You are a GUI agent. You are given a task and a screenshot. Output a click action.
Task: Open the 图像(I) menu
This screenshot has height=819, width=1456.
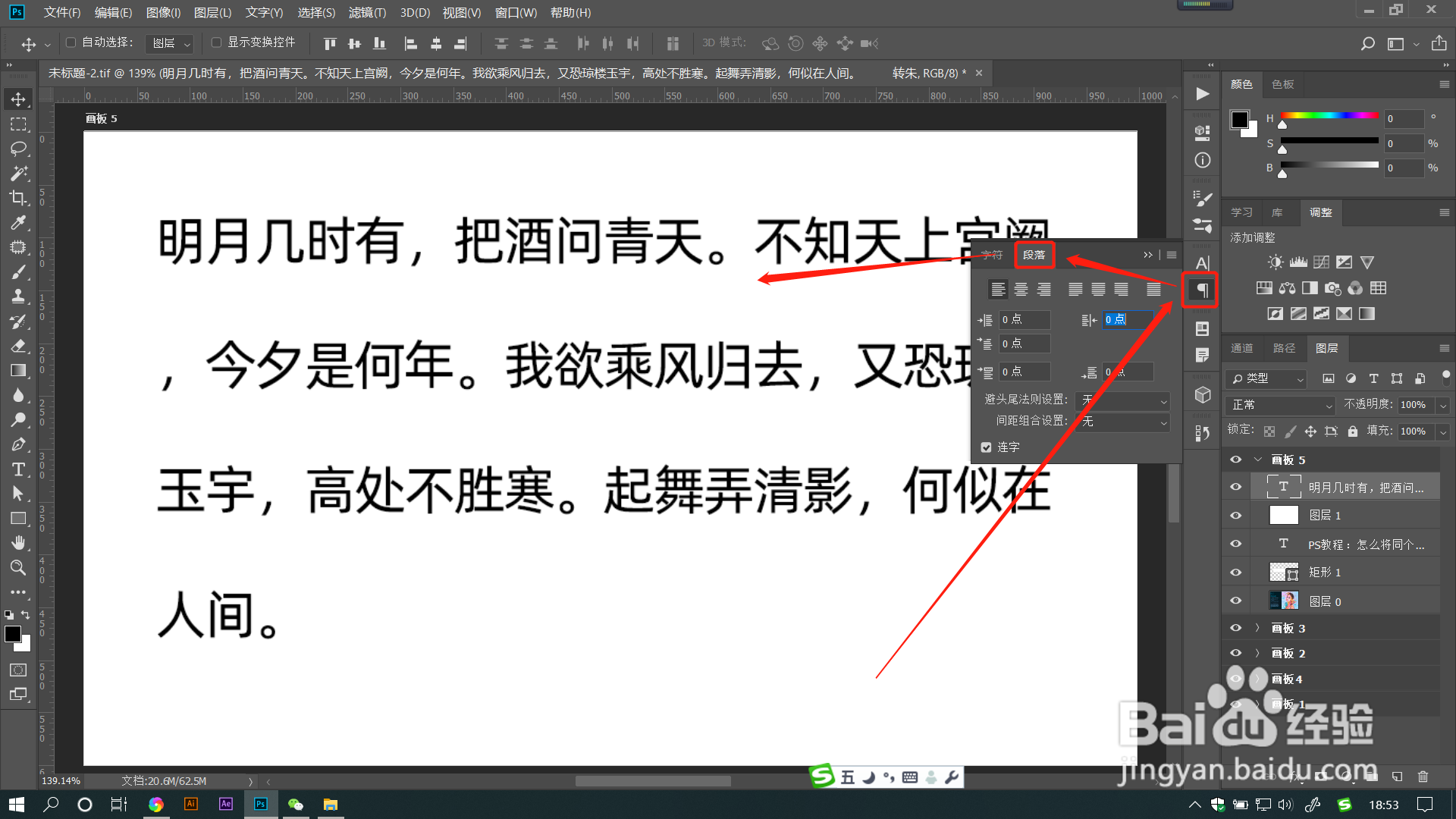(x=163, y=12)
